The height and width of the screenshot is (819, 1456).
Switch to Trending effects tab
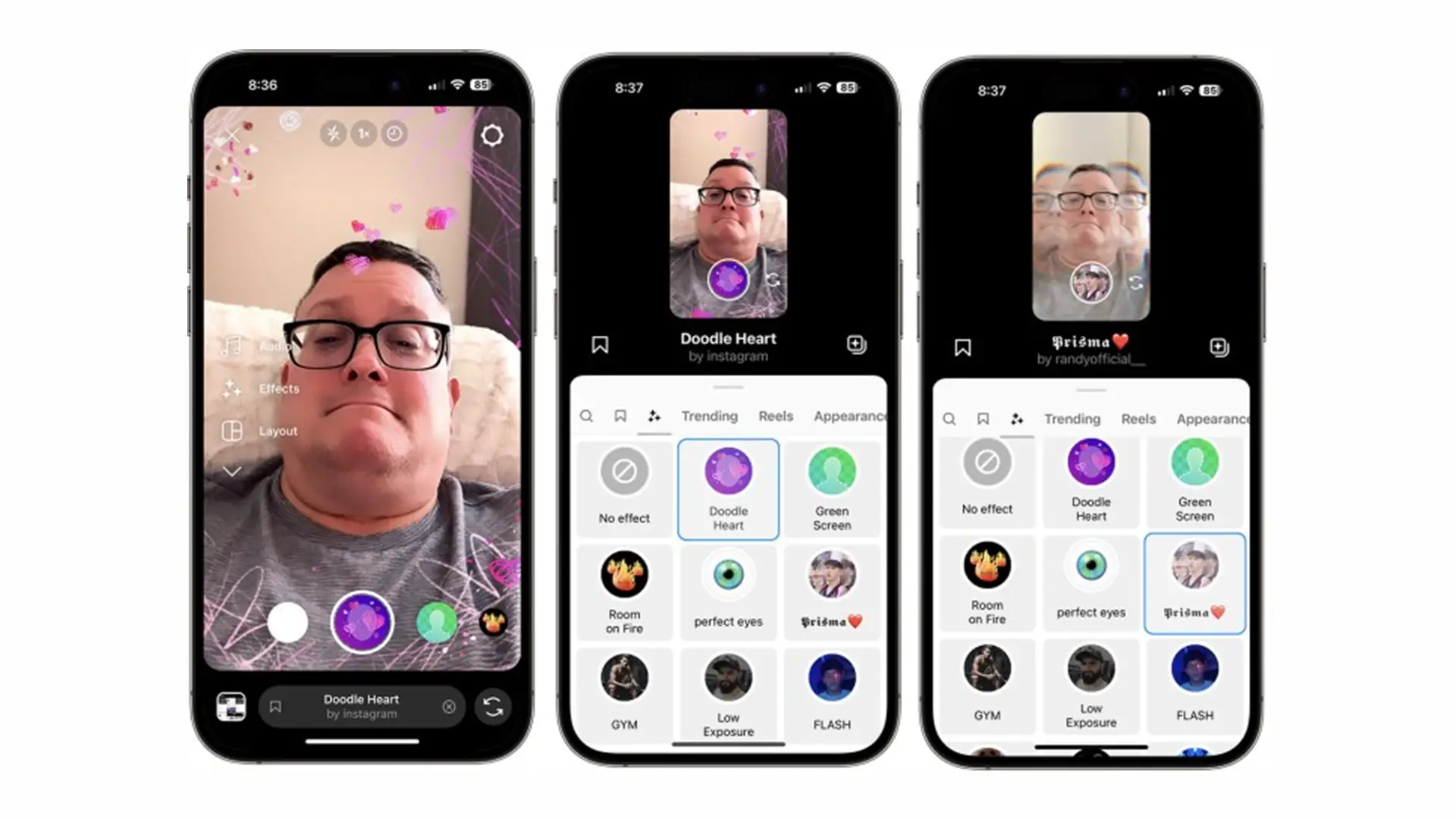tap(709, 416)
